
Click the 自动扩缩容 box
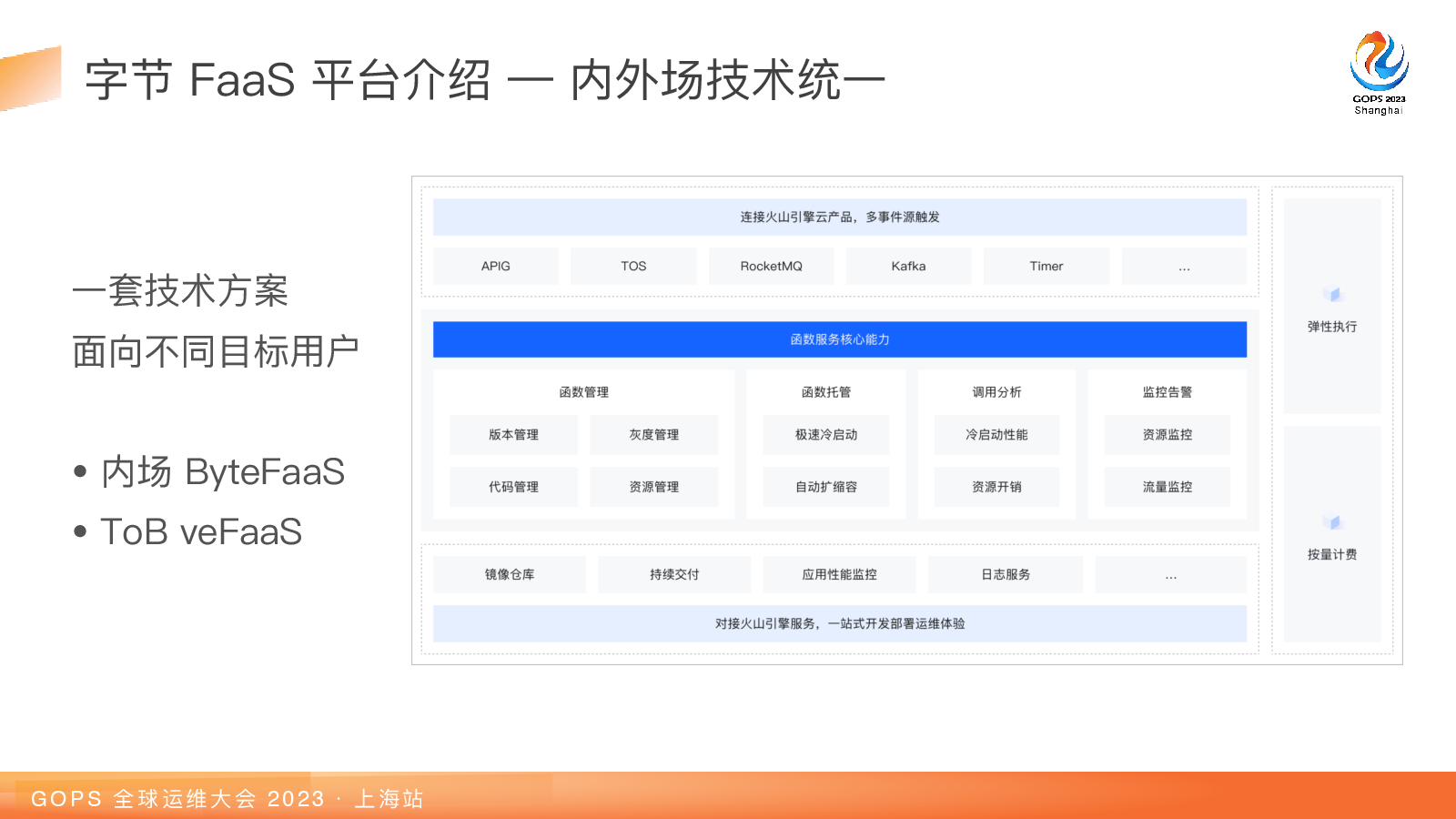coord(826,487)
